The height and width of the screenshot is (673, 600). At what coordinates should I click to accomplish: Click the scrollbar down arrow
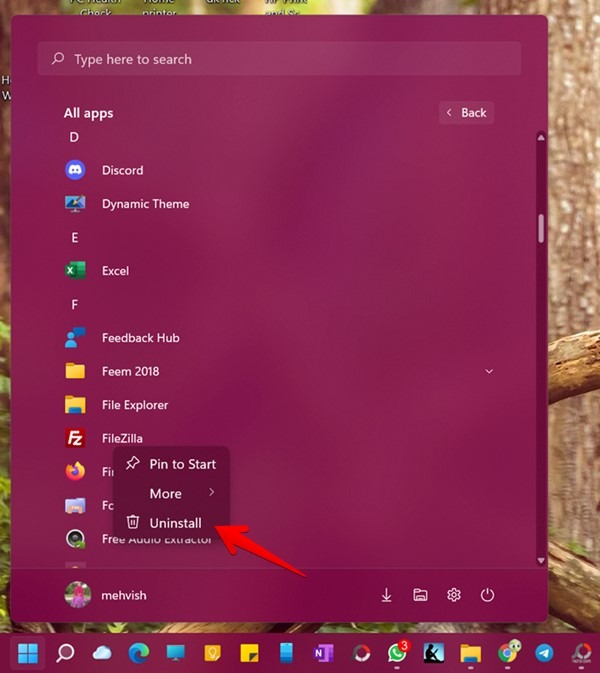[541, 560]
